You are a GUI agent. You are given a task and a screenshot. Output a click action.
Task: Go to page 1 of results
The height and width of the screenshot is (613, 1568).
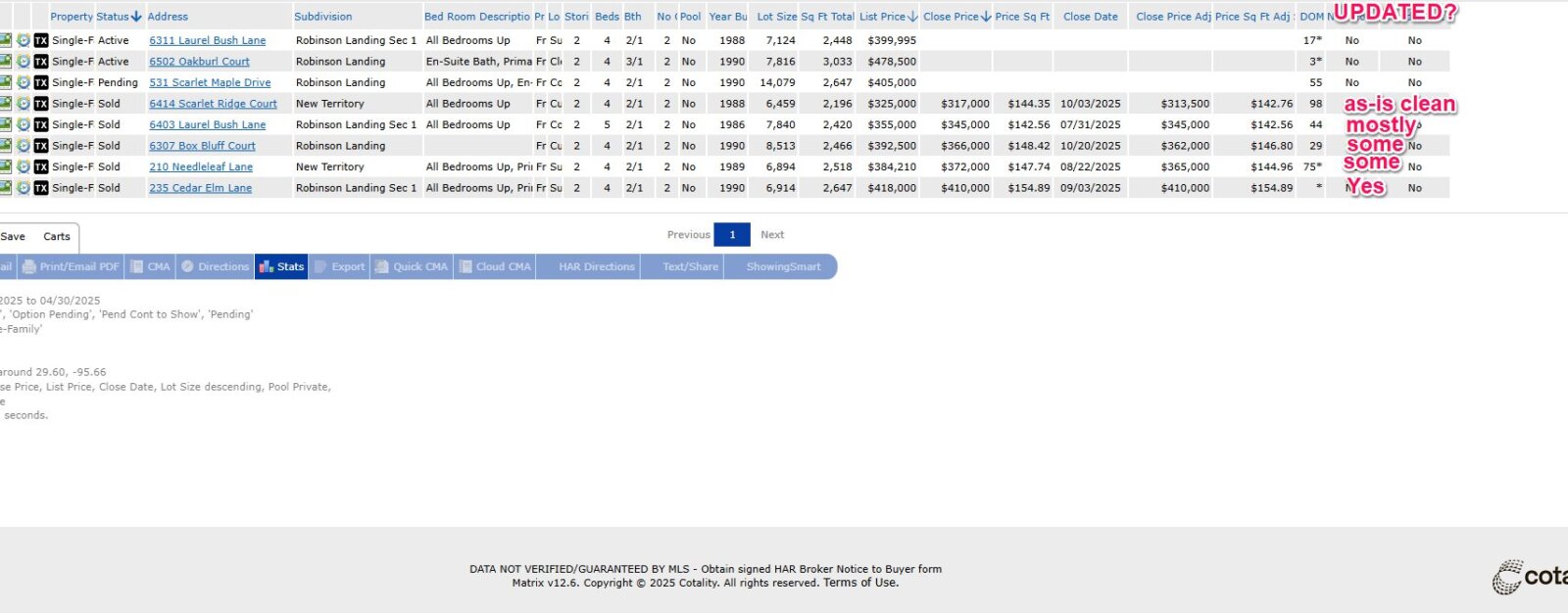[732, 235]
